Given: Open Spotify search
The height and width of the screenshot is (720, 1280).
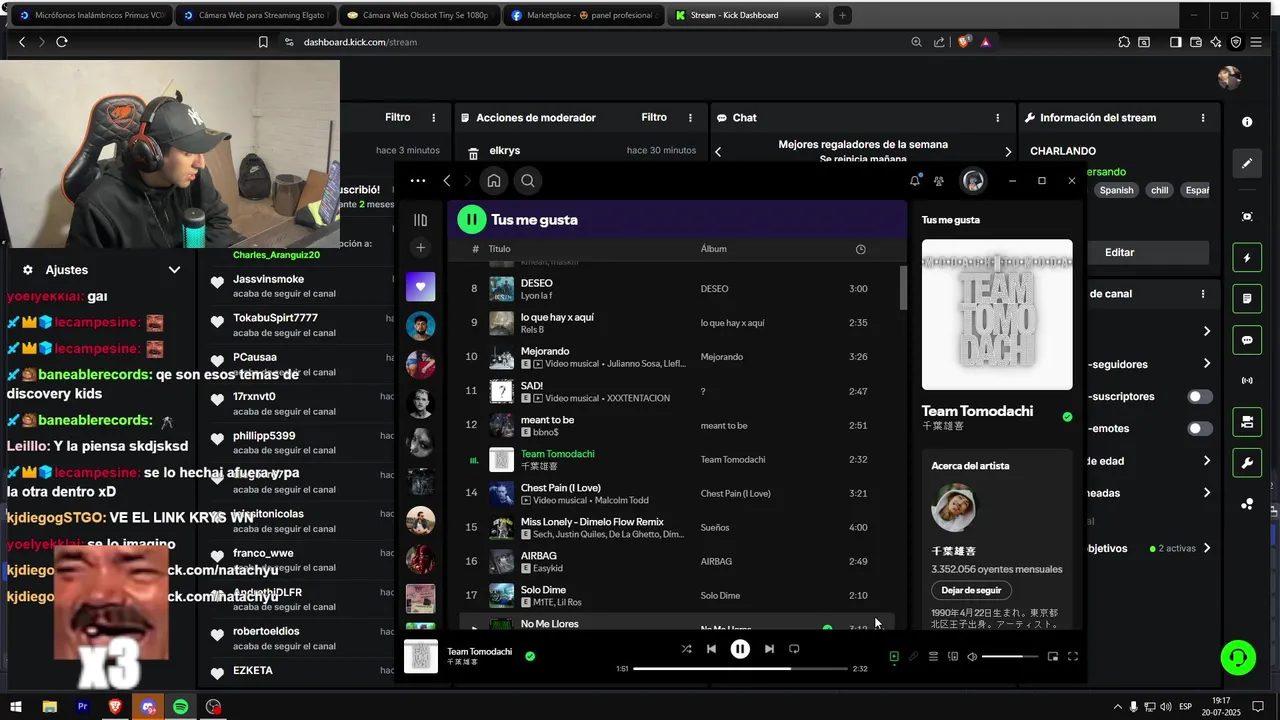Looking at the screenshot, I should [528, 181].
